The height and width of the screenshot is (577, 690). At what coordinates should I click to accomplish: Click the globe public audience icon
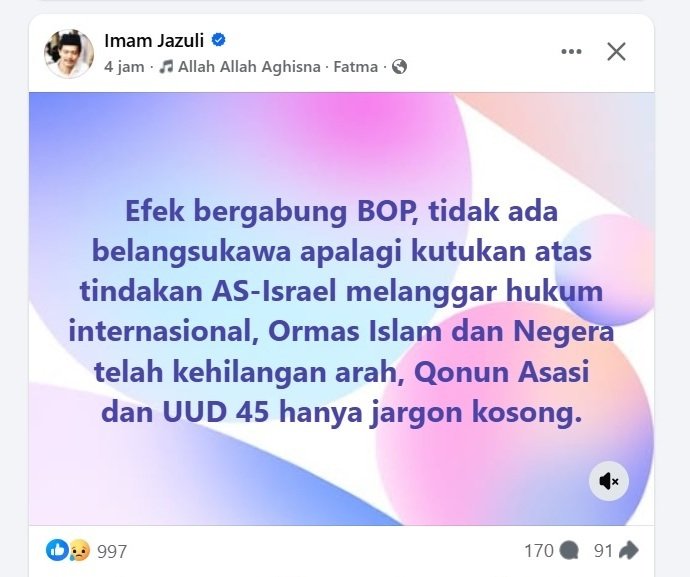pyautogui.click(x=399, y=67)
